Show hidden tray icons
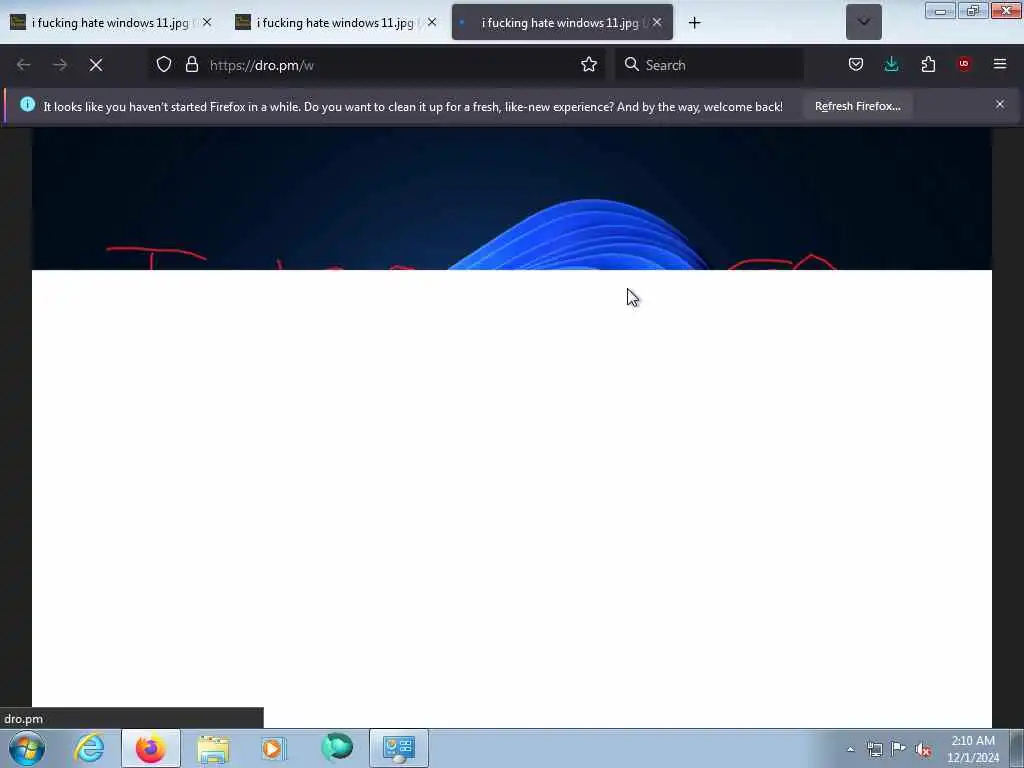The image size is (1024, 768). click(850, 750)
